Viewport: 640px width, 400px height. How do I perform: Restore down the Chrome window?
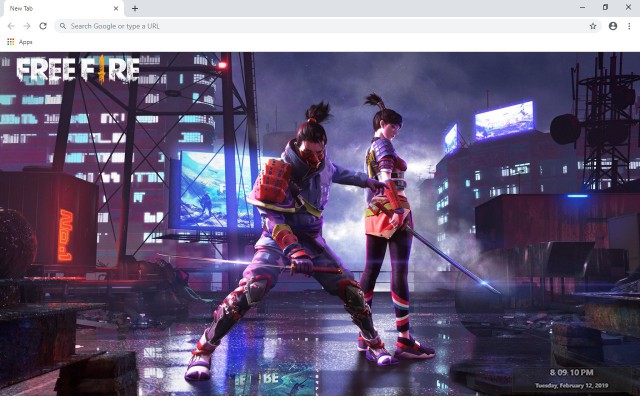click(x=605, y=7)
